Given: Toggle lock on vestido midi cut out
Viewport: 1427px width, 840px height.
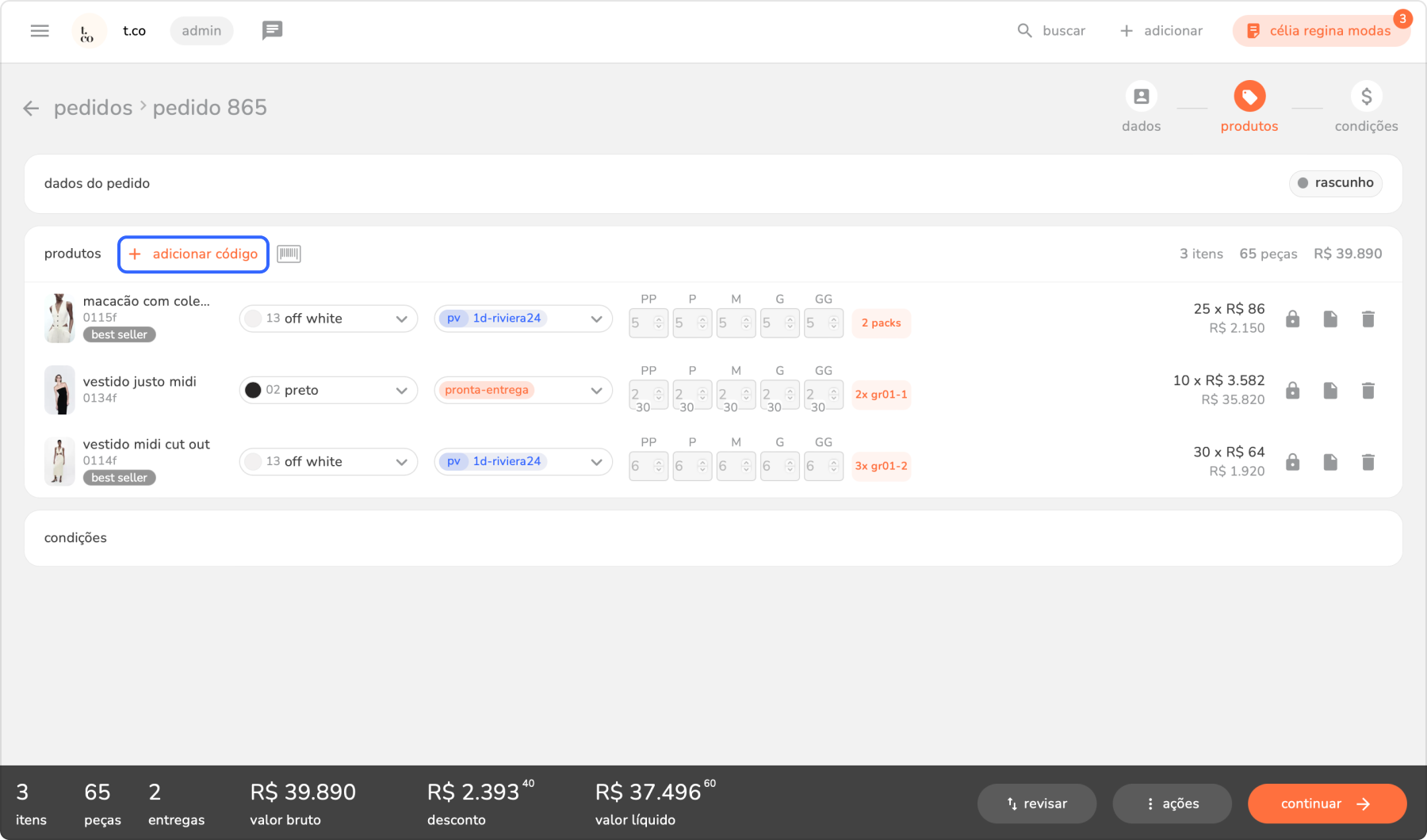Looking at the screenshot, I should (x=1292, y=462).
